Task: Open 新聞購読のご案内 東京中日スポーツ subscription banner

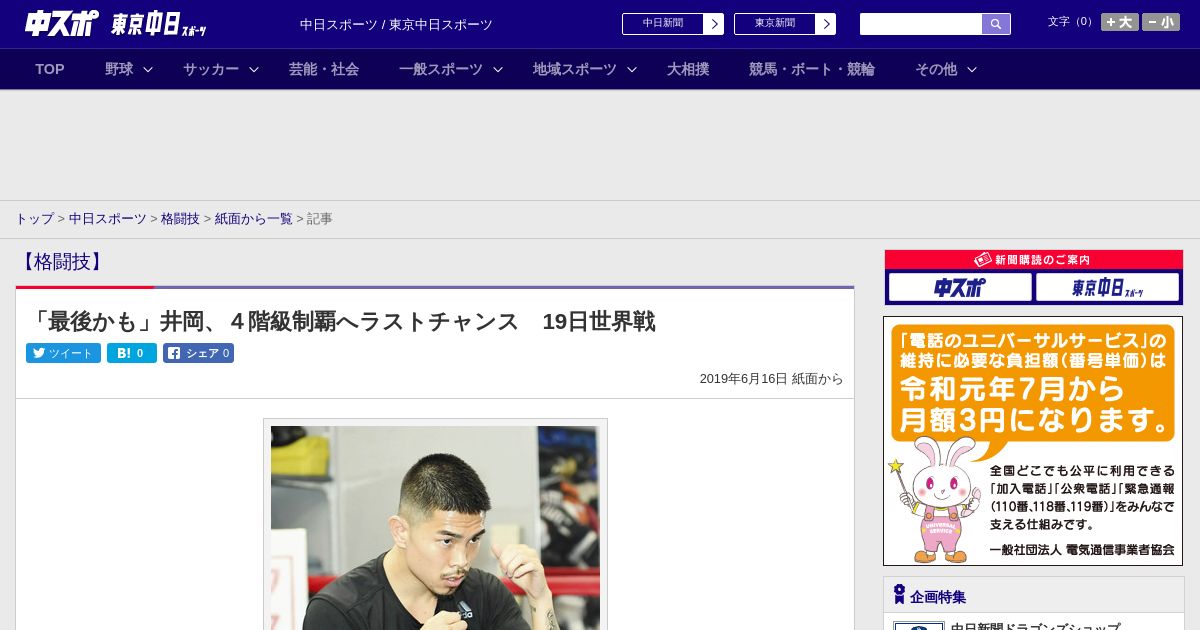Action: tap(1107, 288)
